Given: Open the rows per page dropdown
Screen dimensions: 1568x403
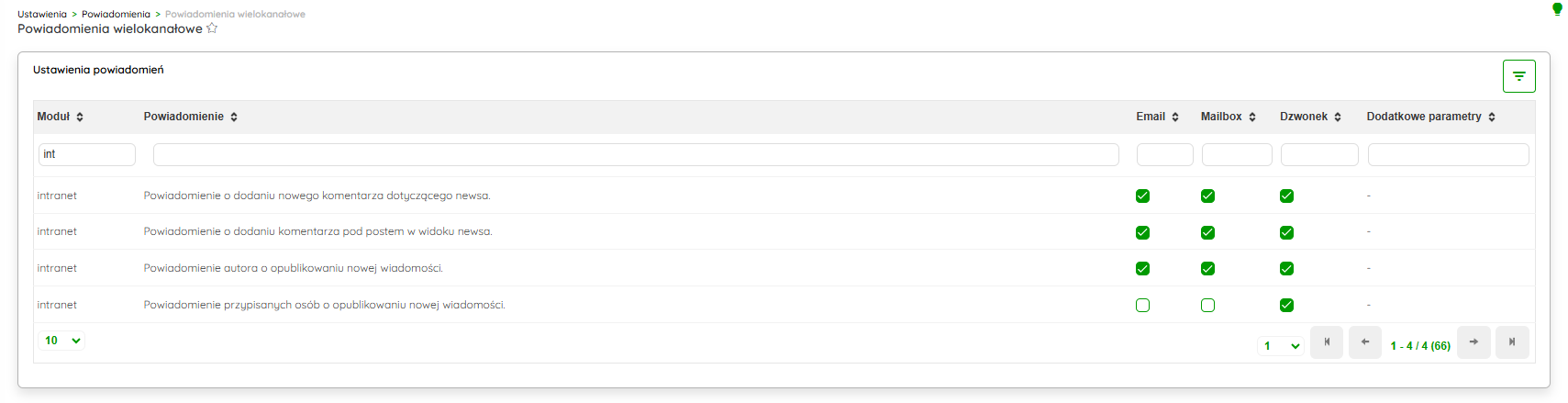Looking at the screenshot, I should pyautogui.click(x=62, y=341).
